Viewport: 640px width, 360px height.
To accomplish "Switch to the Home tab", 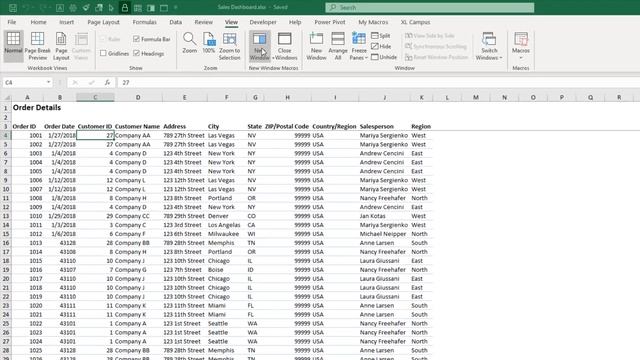I will (x=38, y=22).
